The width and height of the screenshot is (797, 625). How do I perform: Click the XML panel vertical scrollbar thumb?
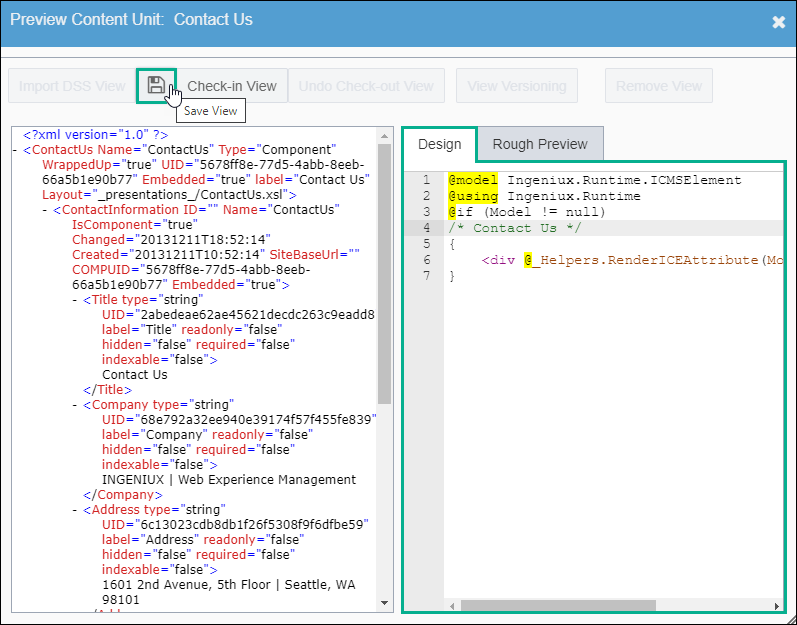[x=384, y=274]
